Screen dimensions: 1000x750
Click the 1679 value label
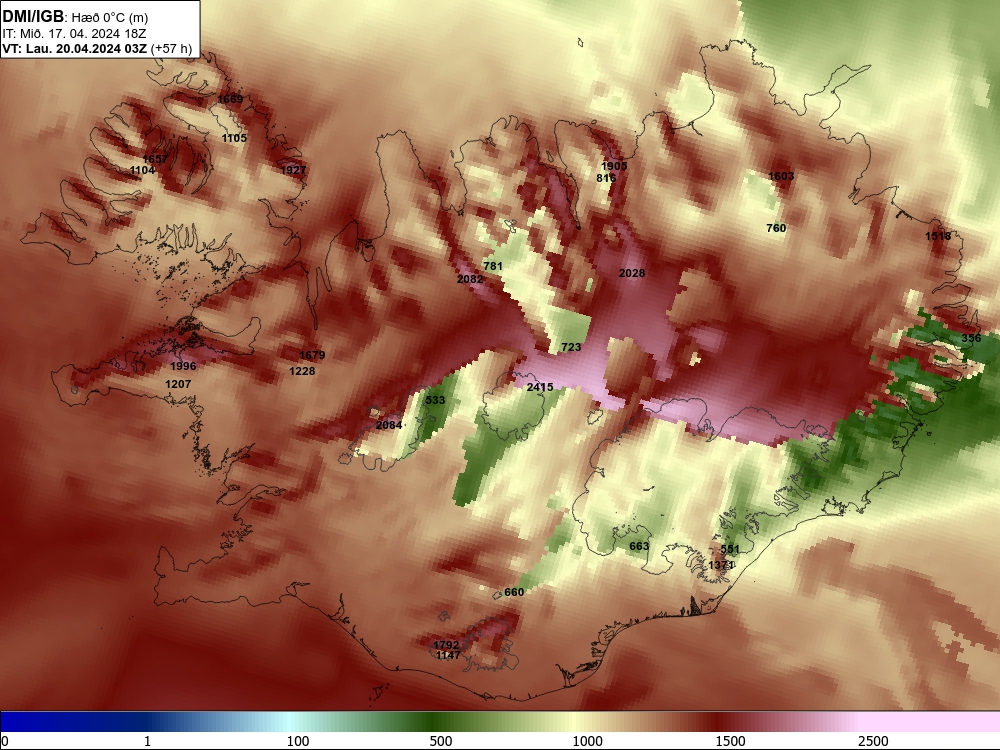click(x=312, y=355)
